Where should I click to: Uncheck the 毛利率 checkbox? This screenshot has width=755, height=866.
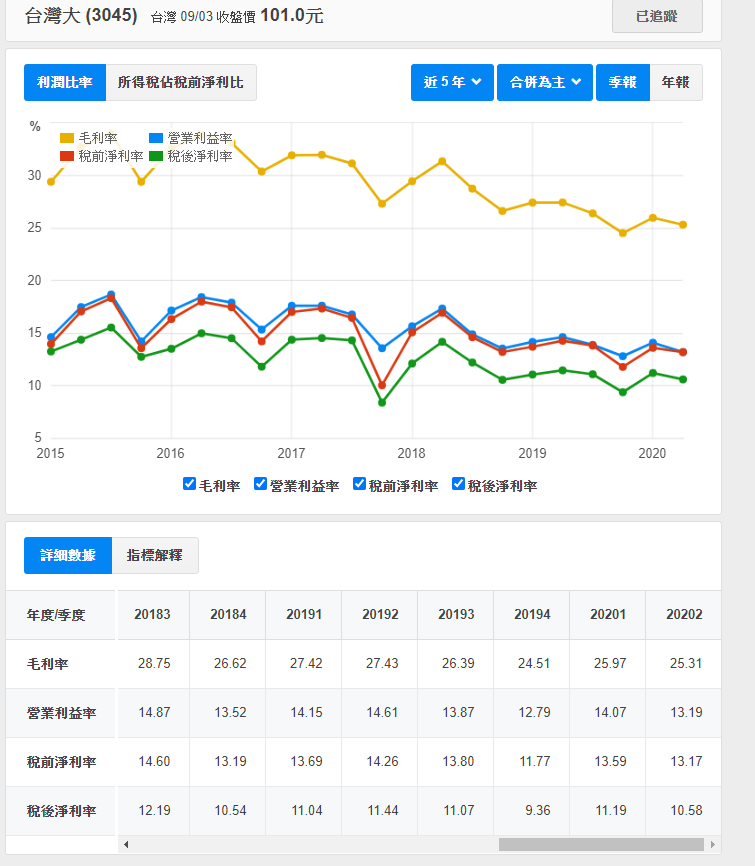(189, 484)
